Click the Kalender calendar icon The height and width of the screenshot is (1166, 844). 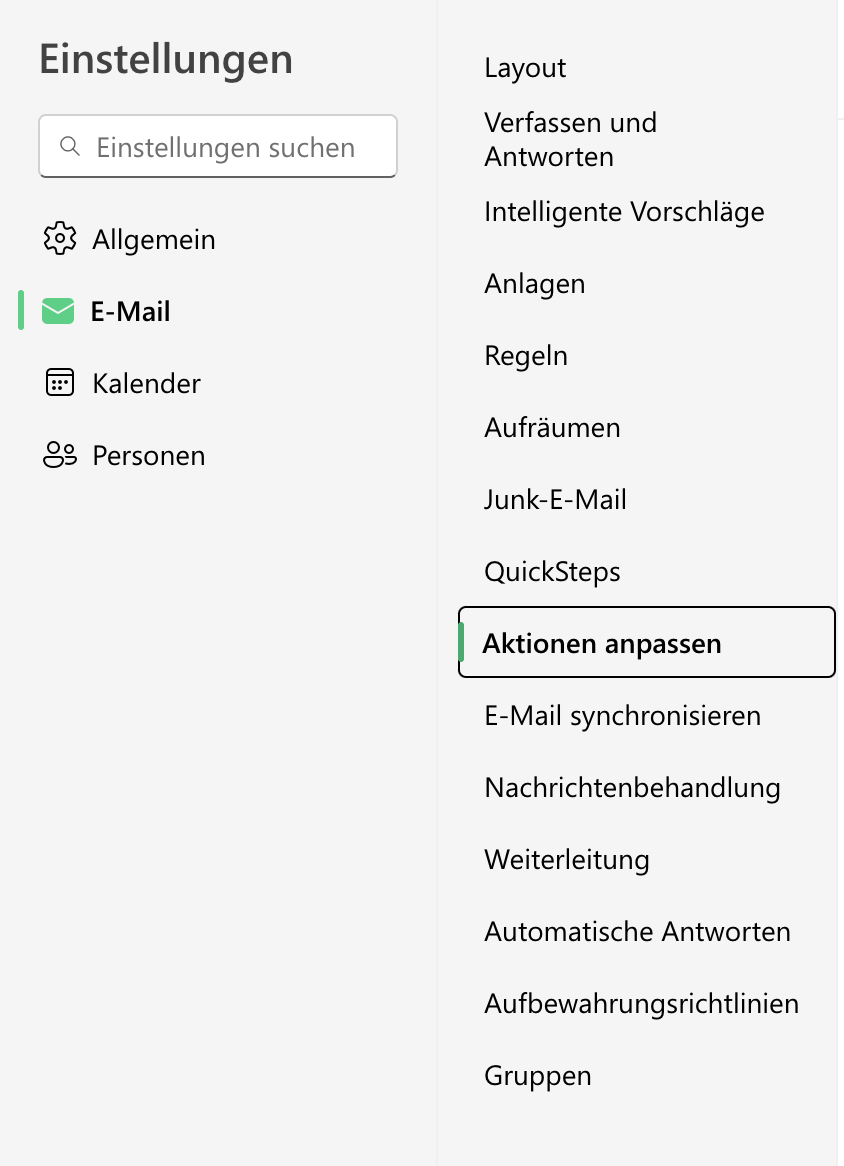pyautogui.click(x=60, y=384)
